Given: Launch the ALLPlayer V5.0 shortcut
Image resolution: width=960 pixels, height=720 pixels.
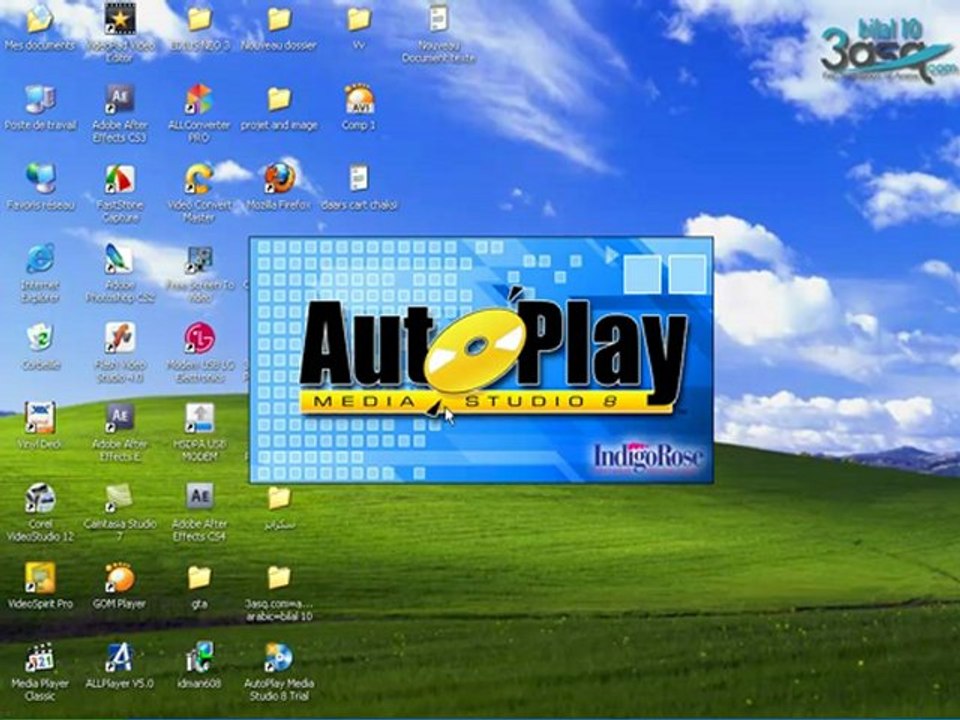Looking at the screenshot, I should [119, 658].
